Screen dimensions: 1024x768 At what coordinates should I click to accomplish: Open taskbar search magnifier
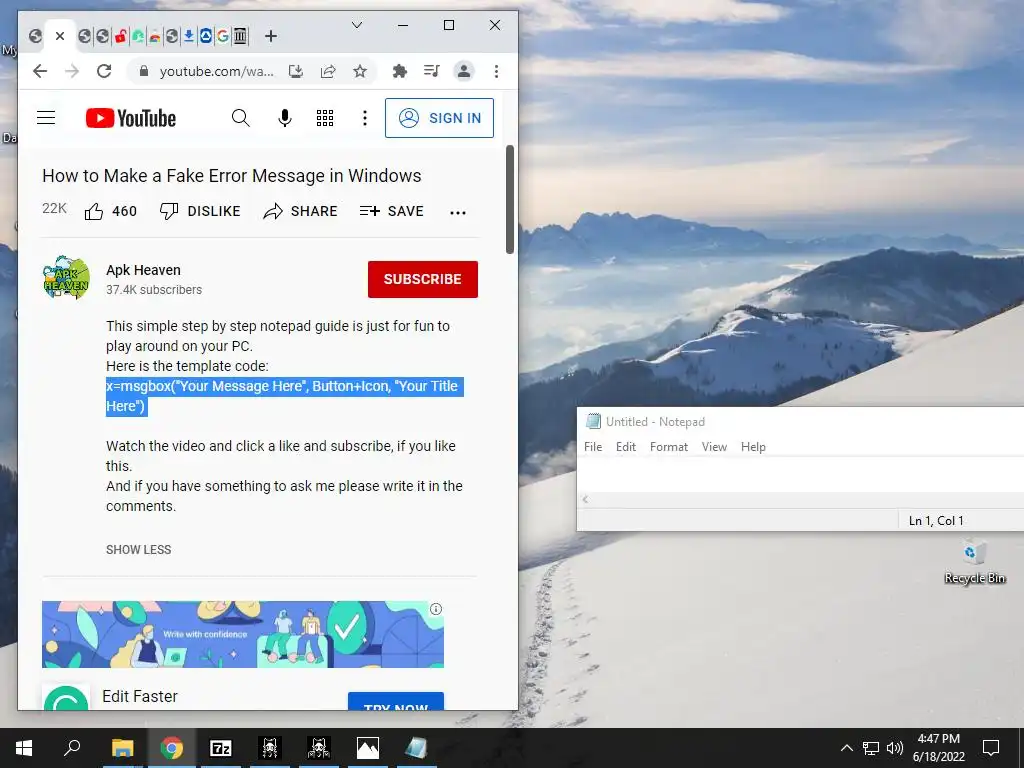tap(72, 748)
